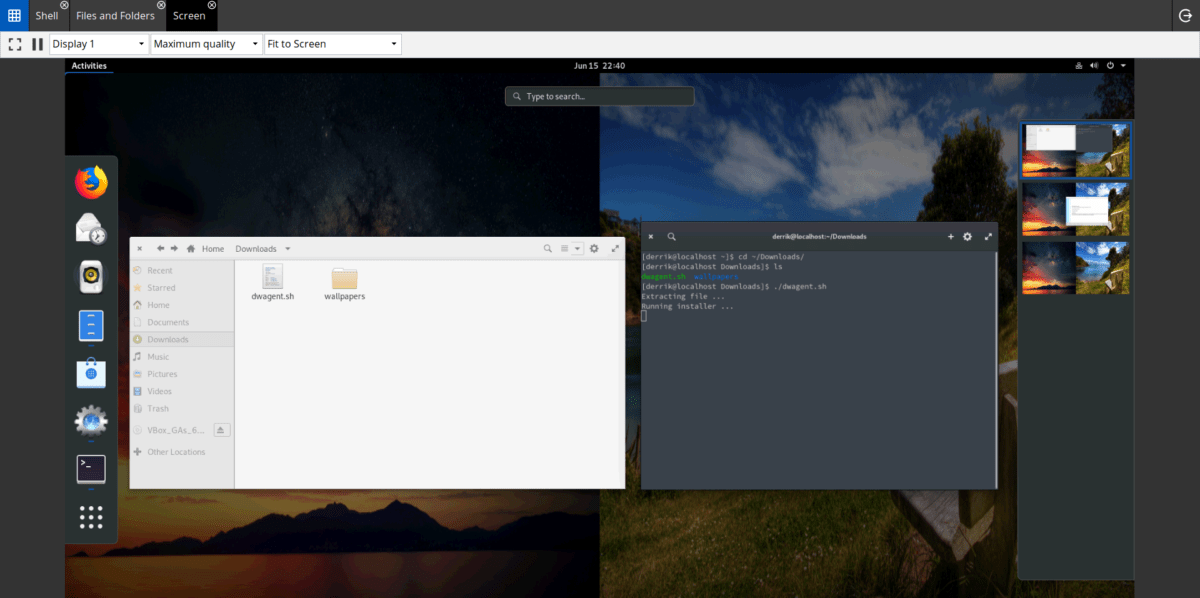1200x598 pixels.
Task: Open the Fit to Screen dropdown
Action: tap(332, 44)
